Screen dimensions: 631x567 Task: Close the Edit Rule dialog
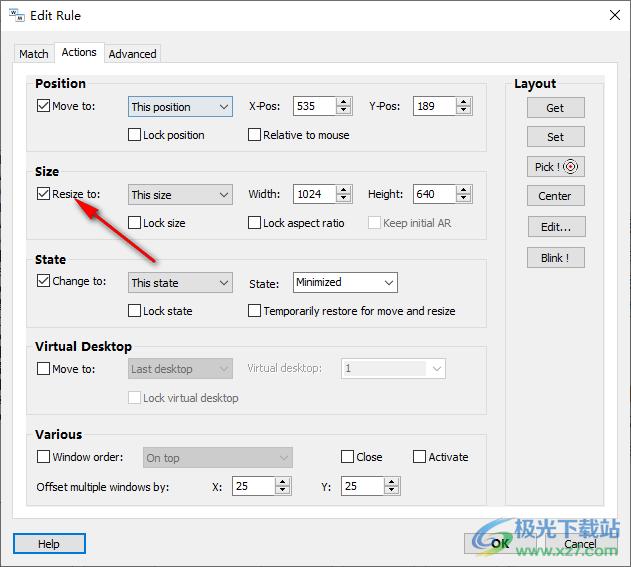(612, 15)
